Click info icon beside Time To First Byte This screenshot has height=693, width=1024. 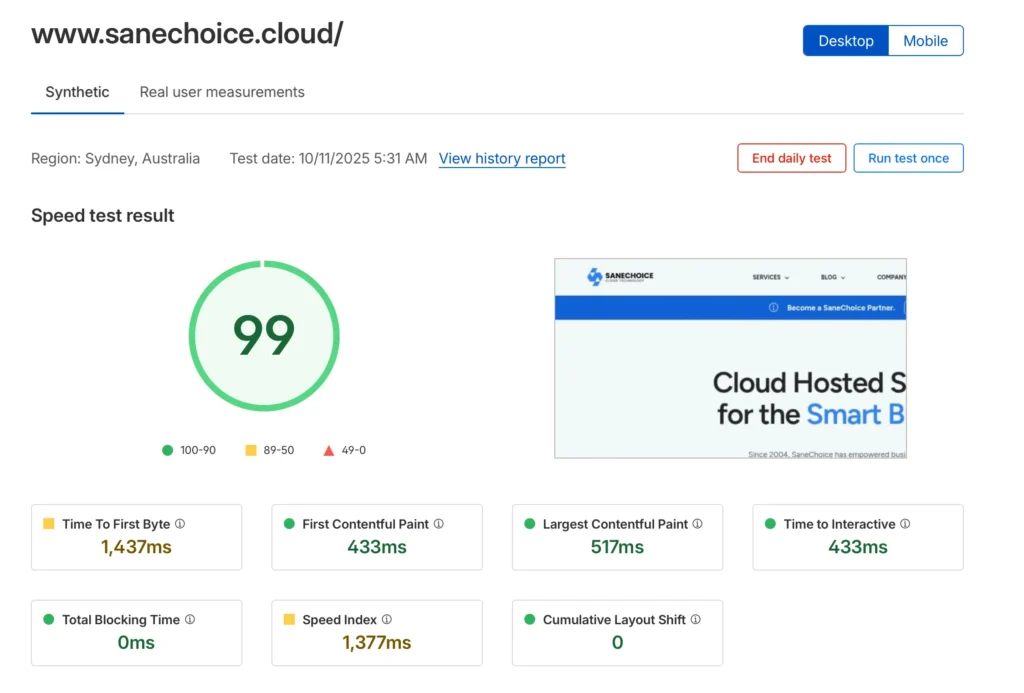point(180,524)
